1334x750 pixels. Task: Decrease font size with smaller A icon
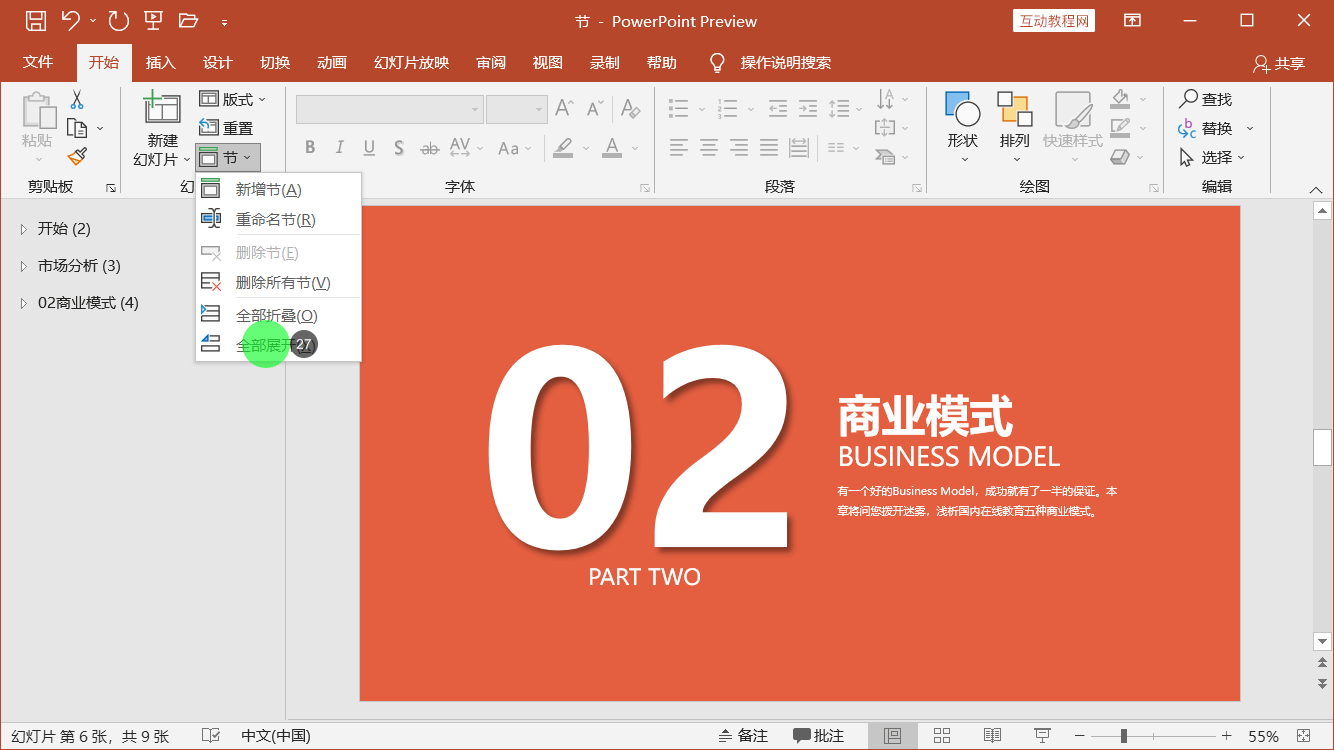595,108
